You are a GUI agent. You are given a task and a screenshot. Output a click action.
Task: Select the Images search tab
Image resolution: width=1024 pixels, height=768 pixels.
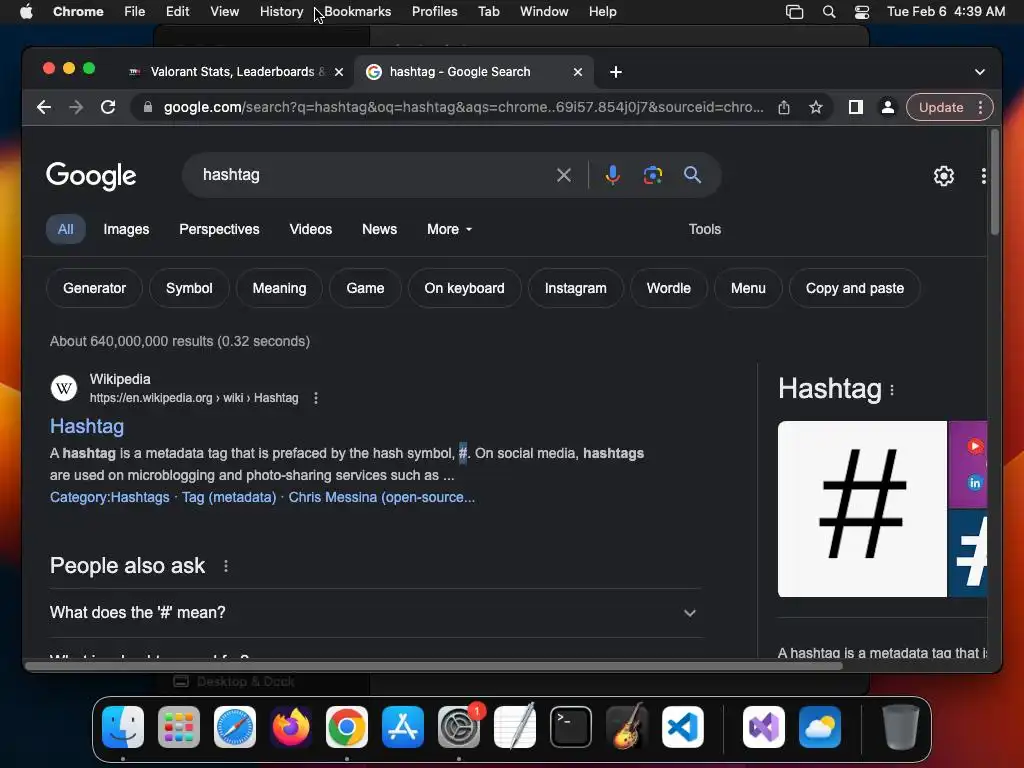click(x=126, y=229)
